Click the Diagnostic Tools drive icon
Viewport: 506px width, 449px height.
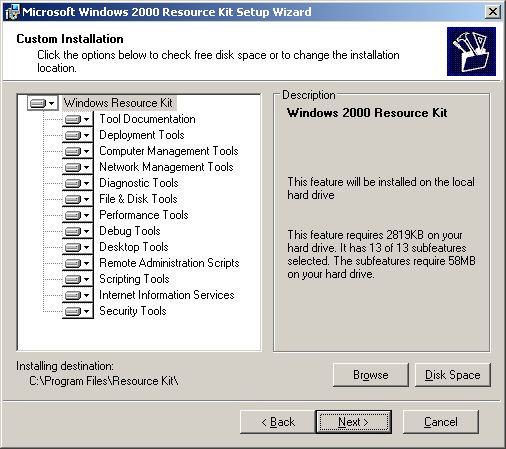pyautogui.click(x=77, y=183)
